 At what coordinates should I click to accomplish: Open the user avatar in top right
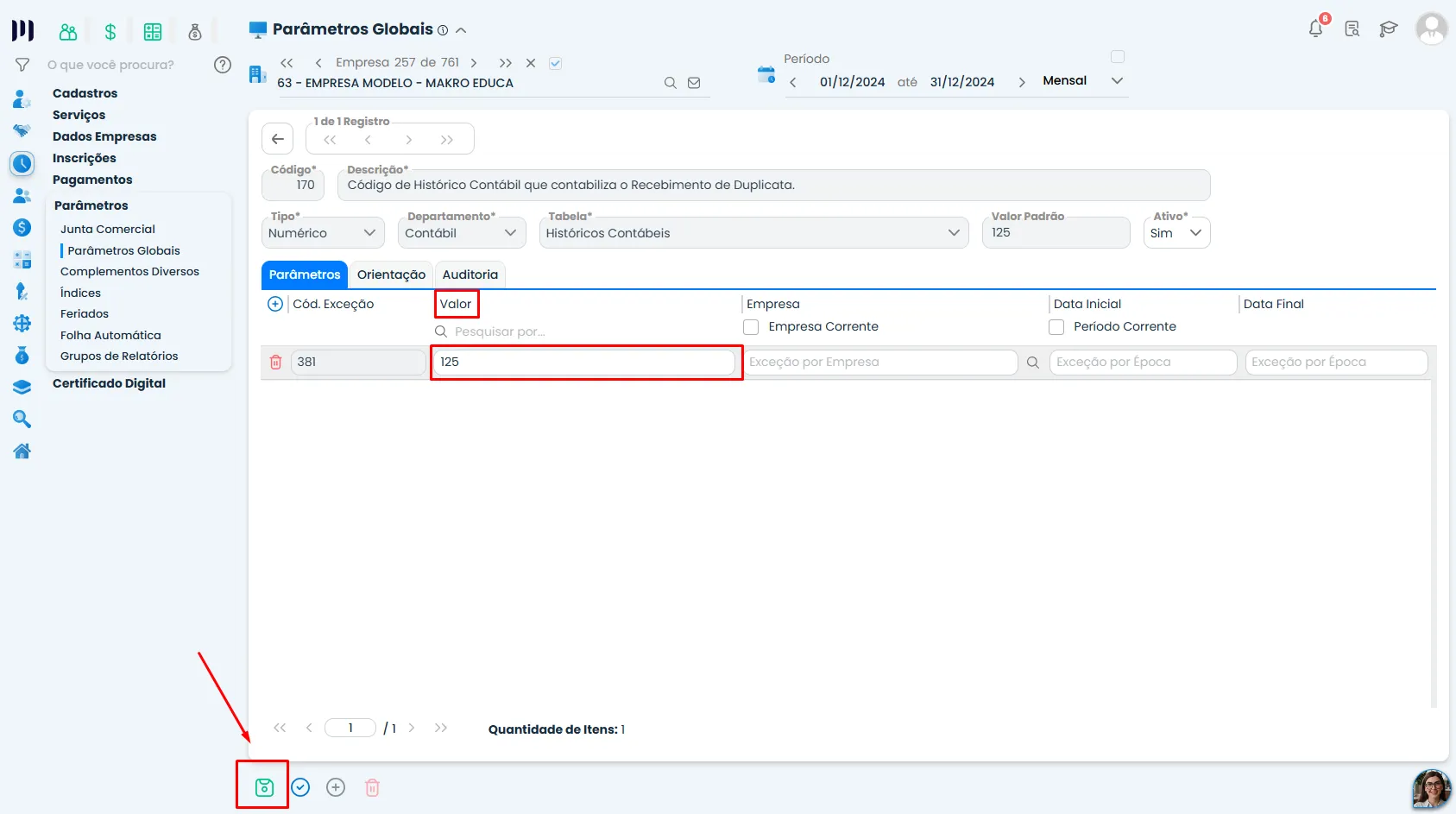point(1431,28)
